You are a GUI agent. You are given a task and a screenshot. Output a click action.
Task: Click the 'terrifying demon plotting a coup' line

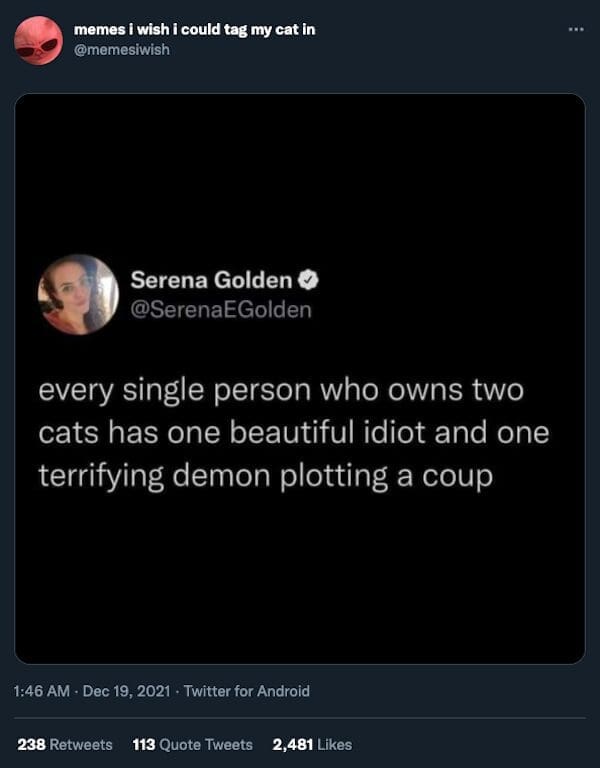coord(265,477)
